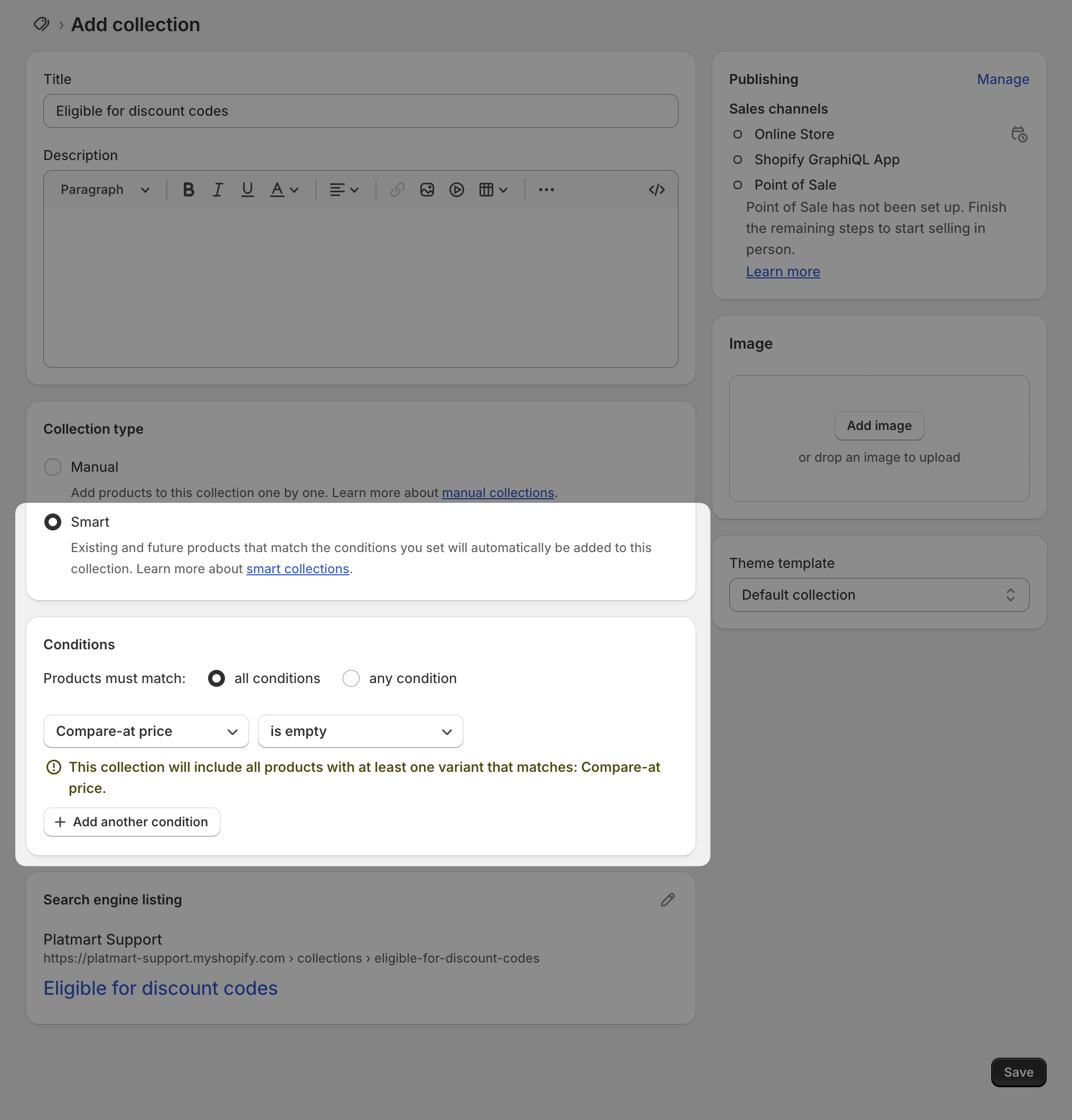Toggle italic text formatting

click(x=218, y=190)
